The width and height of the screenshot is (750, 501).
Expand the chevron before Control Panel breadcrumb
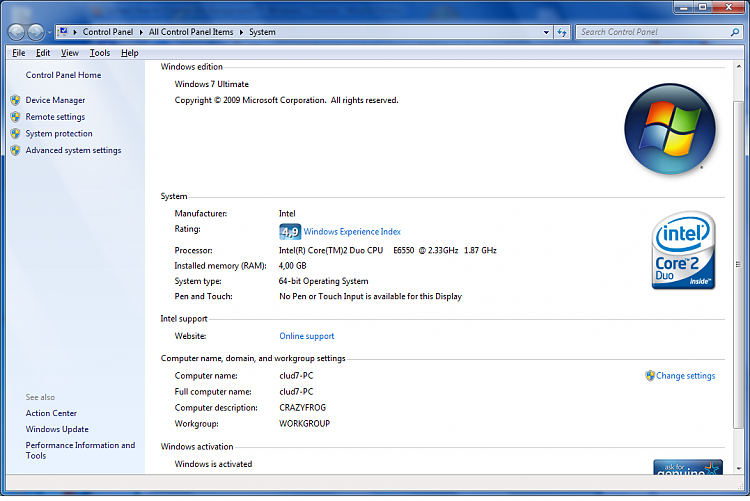click(75, 32)
